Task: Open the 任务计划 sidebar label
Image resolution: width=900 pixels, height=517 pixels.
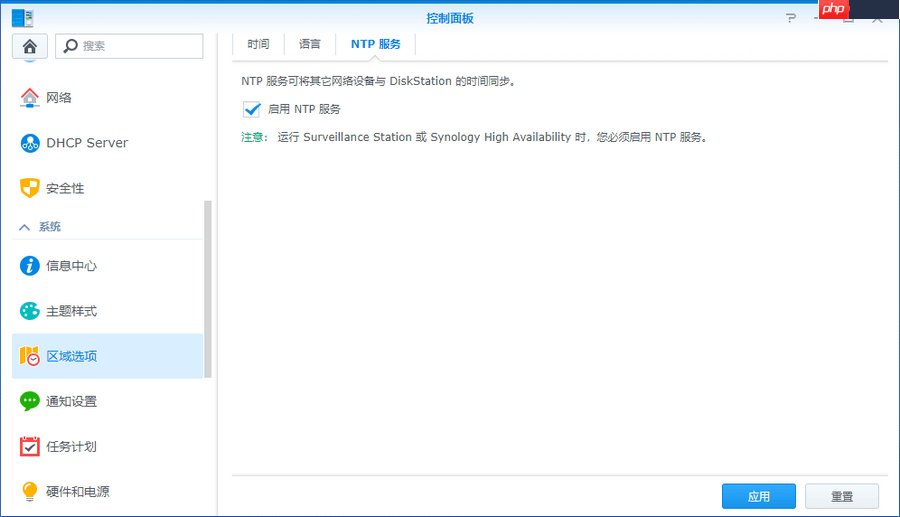Action: (71, 446)
